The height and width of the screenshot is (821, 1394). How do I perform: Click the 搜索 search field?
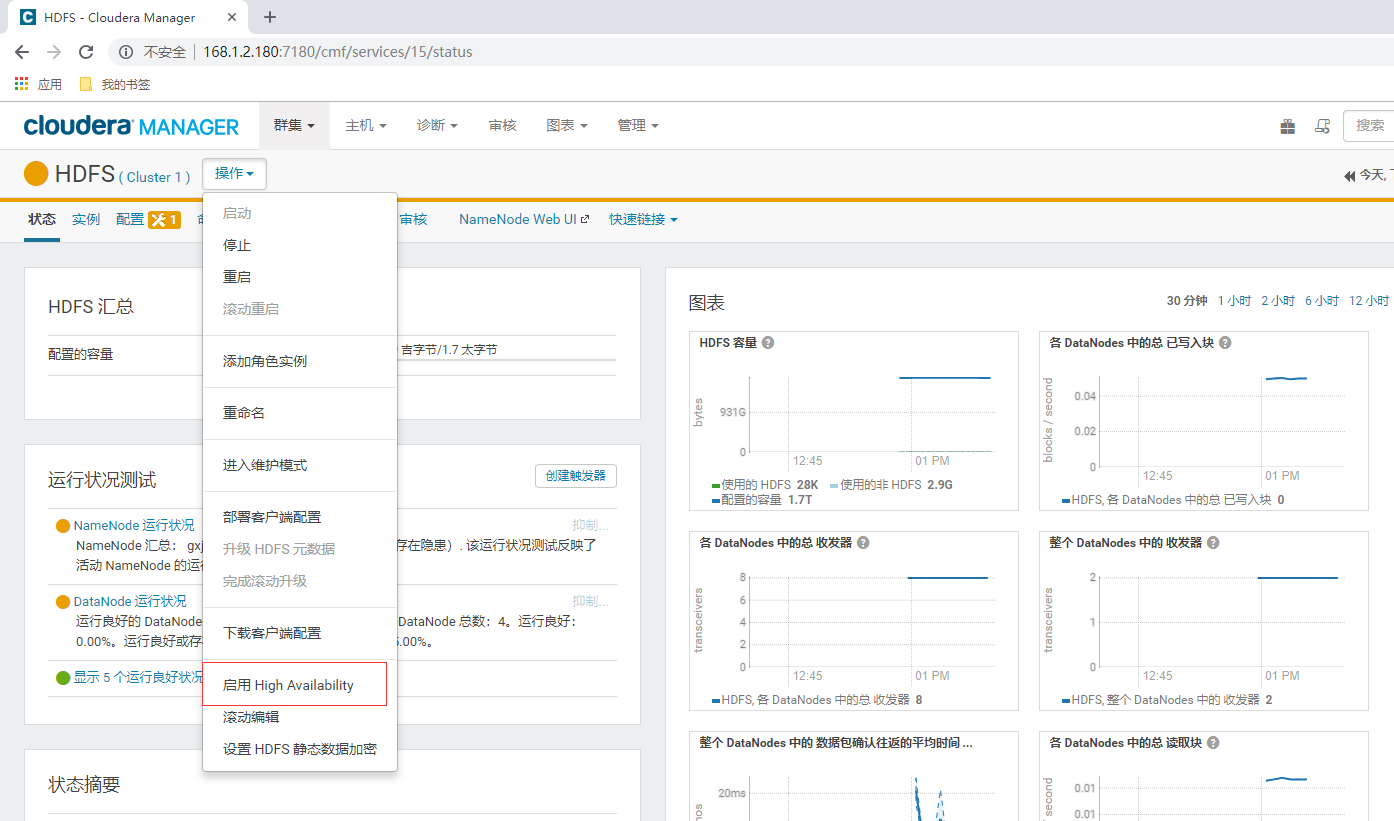(1369, 126)
